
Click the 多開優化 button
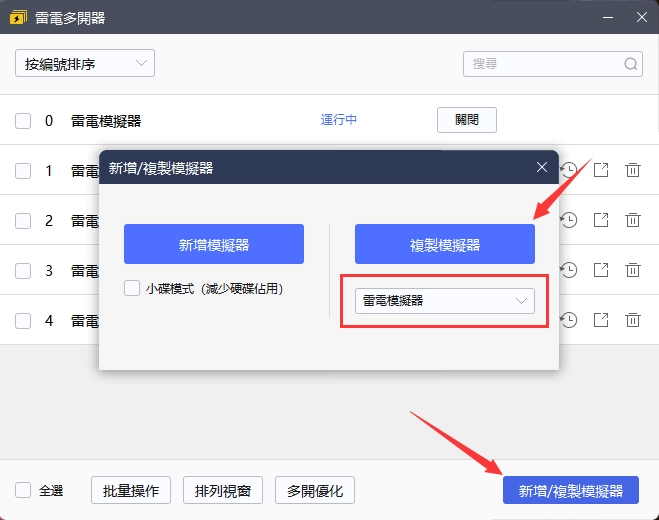click(x=315, y=490)
